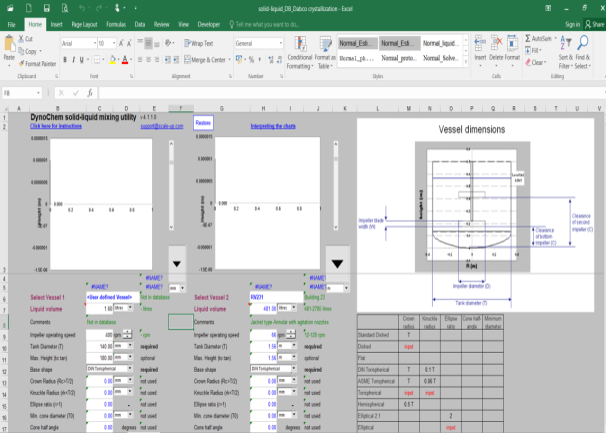Switch to the Developer tab
Viewport: 606px width, 433px height.
coord(209,25)
